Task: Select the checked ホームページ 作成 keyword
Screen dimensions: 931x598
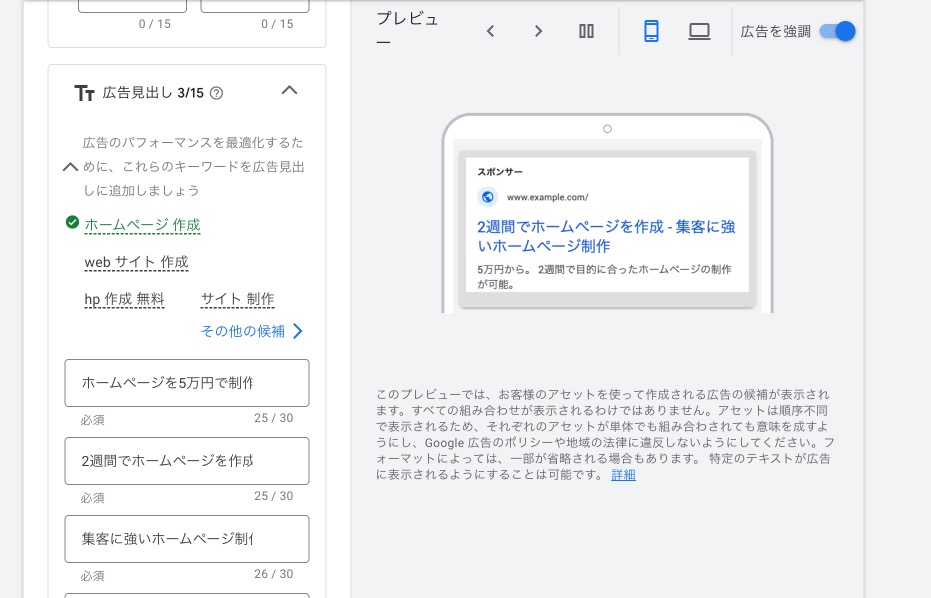Action: tap(142, 225)
